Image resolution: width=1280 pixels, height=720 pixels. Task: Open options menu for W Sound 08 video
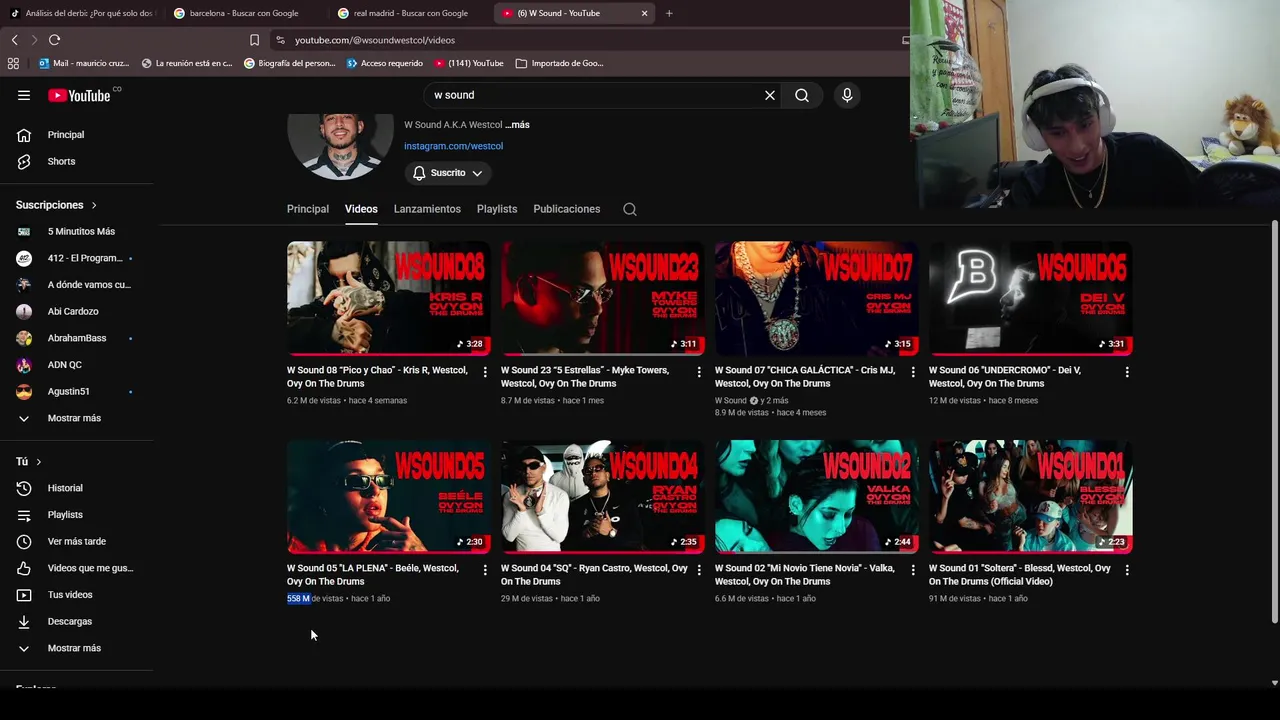(485, 372)
